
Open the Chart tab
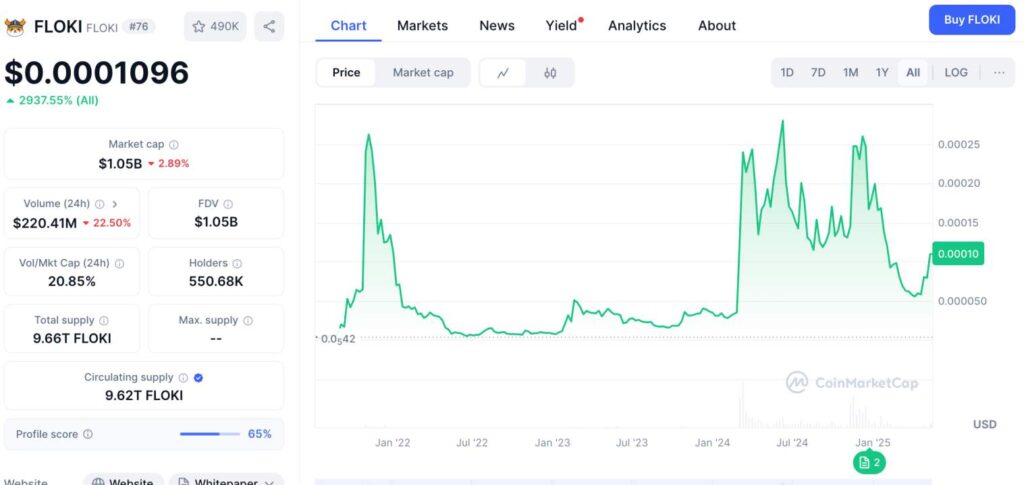[x=348, y=25]
